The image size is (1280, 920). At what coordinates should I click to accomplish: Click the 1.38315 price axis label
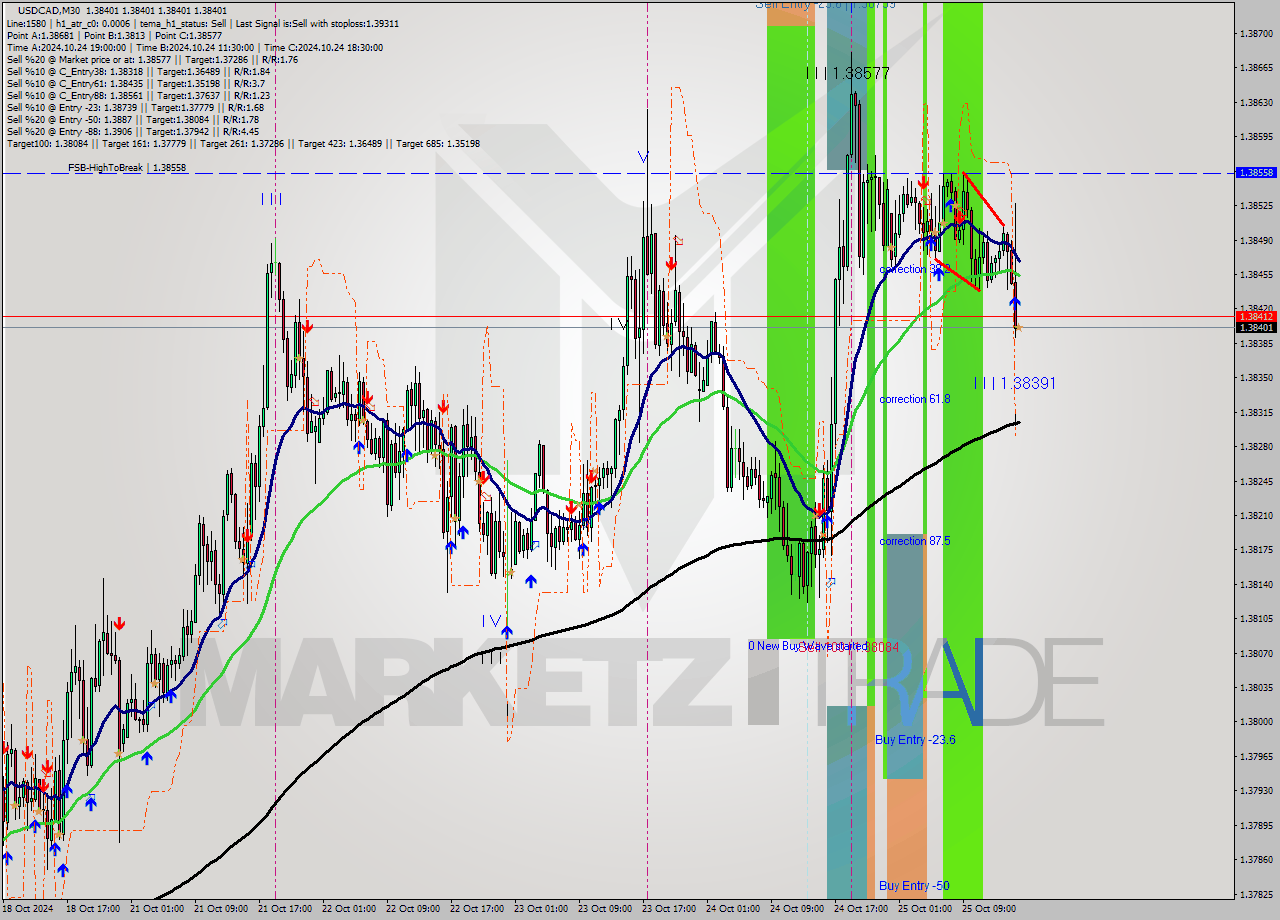[1255, 412]
